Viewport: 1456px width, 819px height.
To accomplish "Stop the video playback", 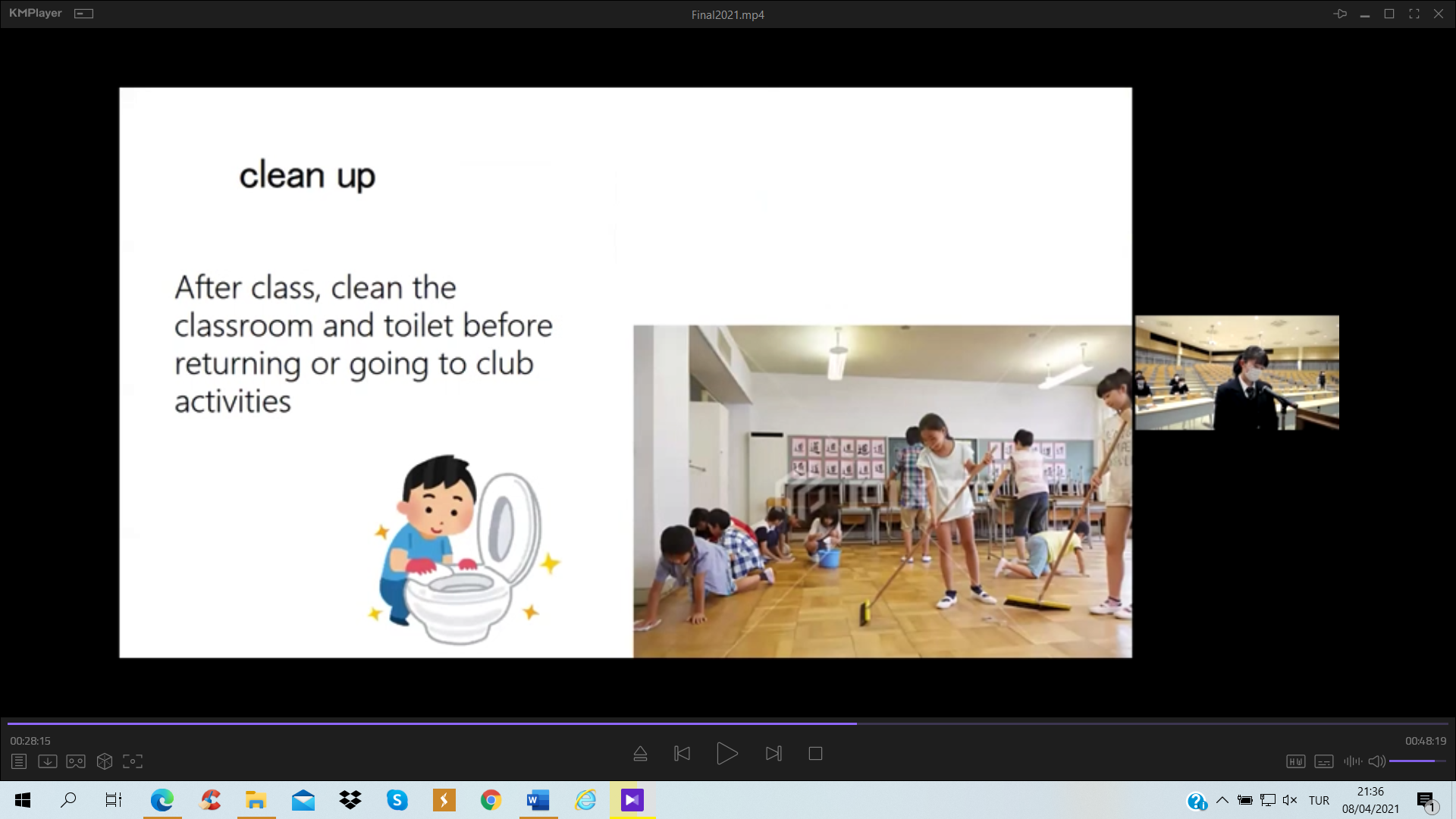I will click(815, 754).
